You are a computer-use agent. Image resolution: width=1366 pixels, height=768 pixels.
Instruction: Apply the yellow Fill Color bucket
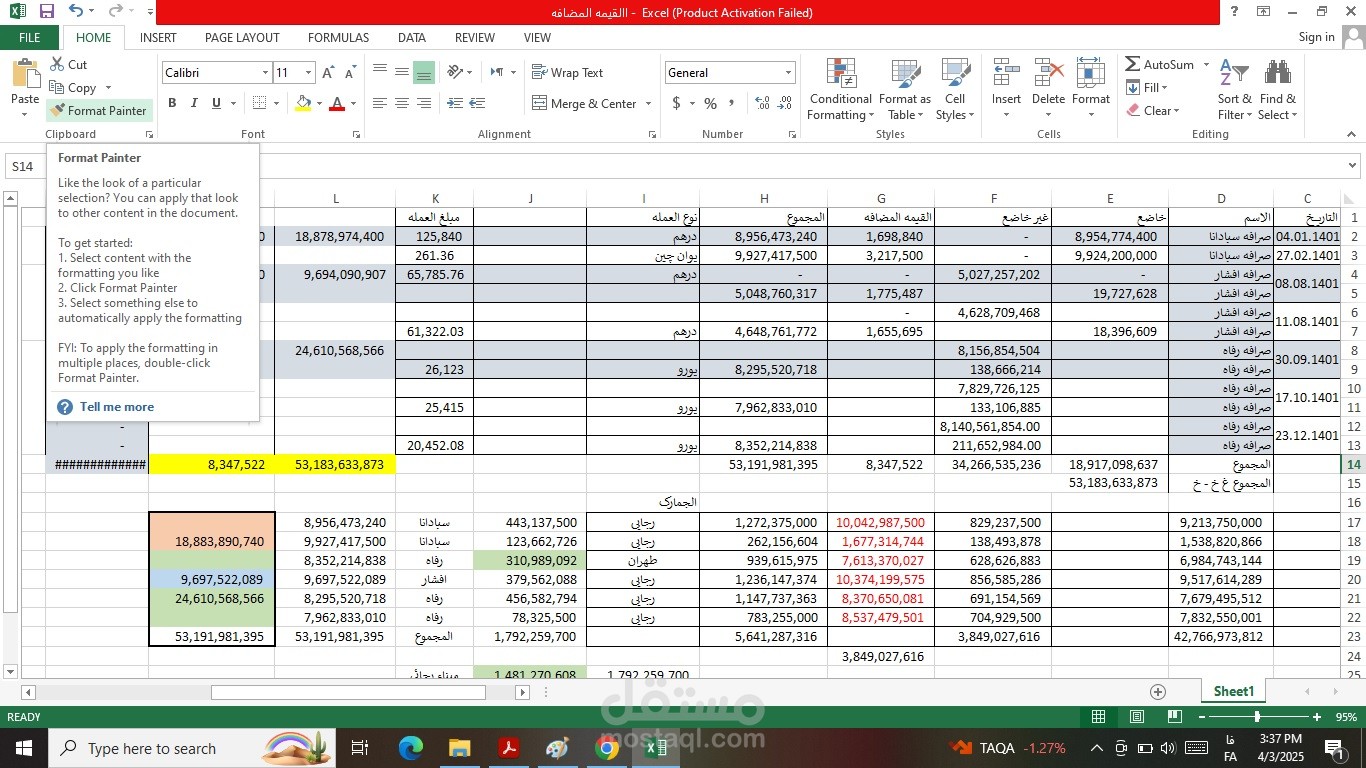pyautogui.click(x=304, y=103)
